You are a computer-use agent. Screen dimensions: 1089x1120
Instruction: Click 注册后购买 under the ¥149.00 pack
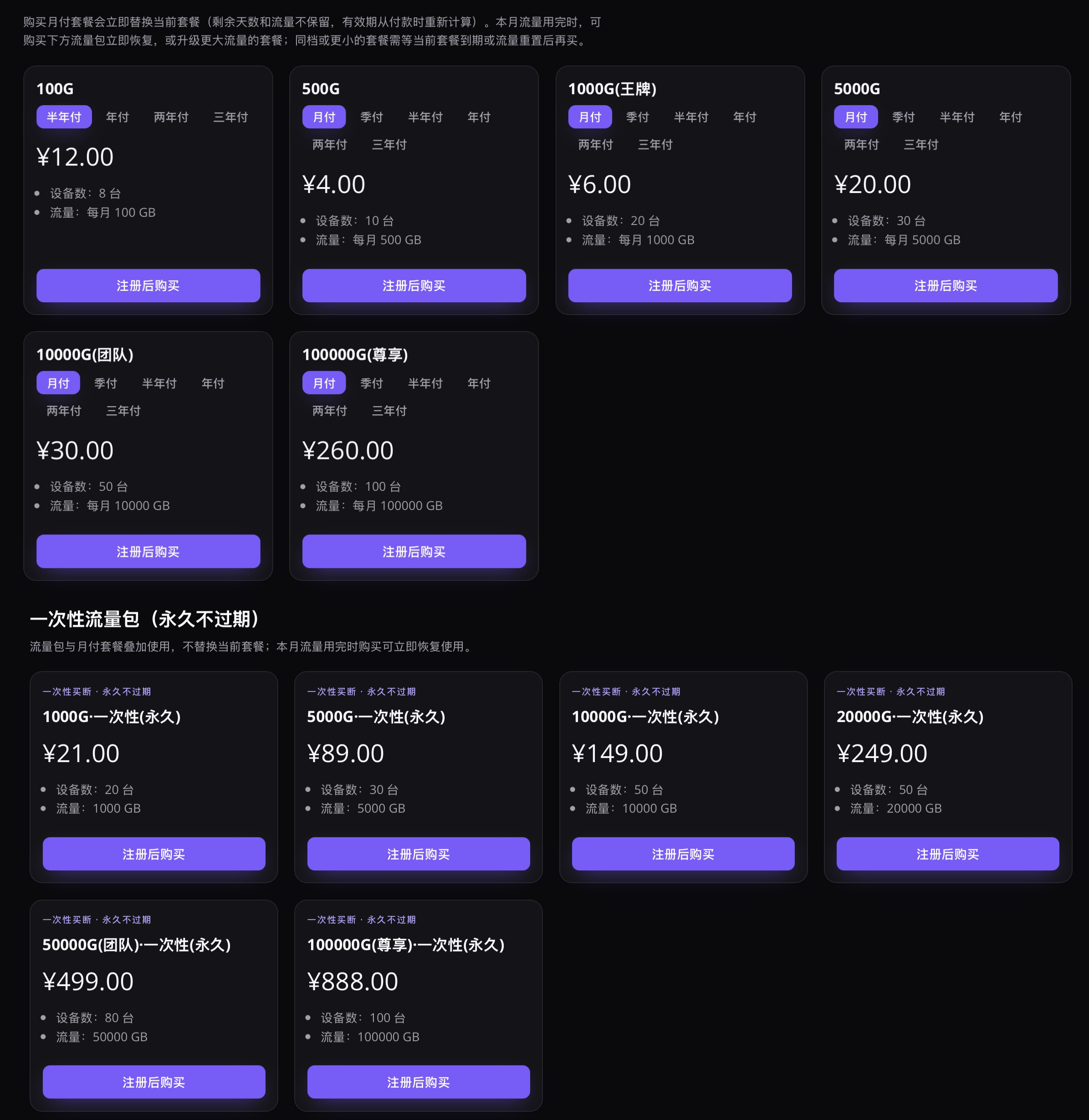683,854
